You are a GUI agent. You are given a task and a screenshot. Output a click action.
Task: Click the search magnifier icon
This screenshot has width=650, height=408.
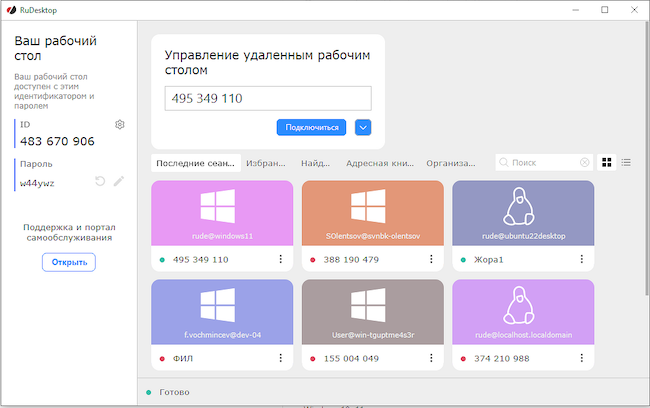[x=504, y=163]
